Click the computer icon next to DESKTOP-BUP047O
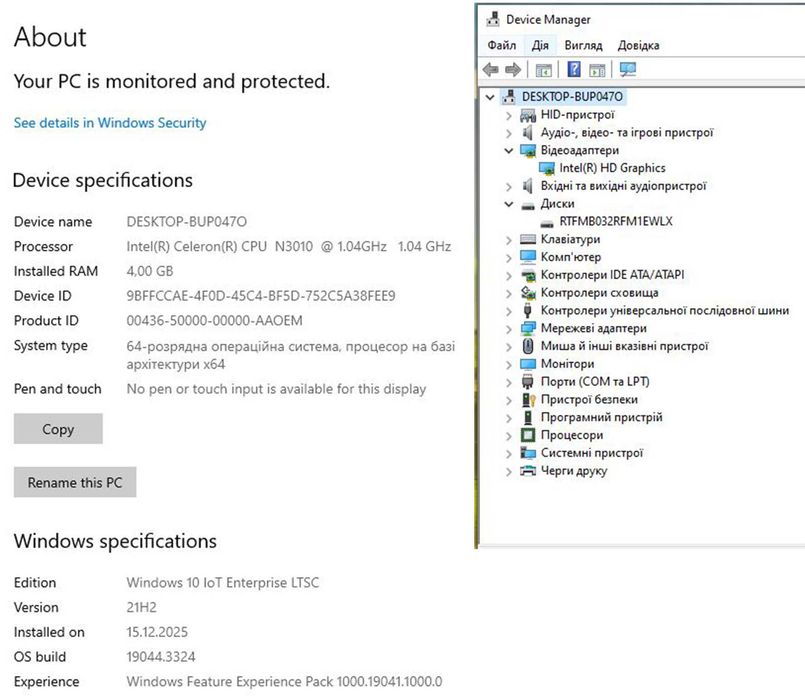 (509, 96)
